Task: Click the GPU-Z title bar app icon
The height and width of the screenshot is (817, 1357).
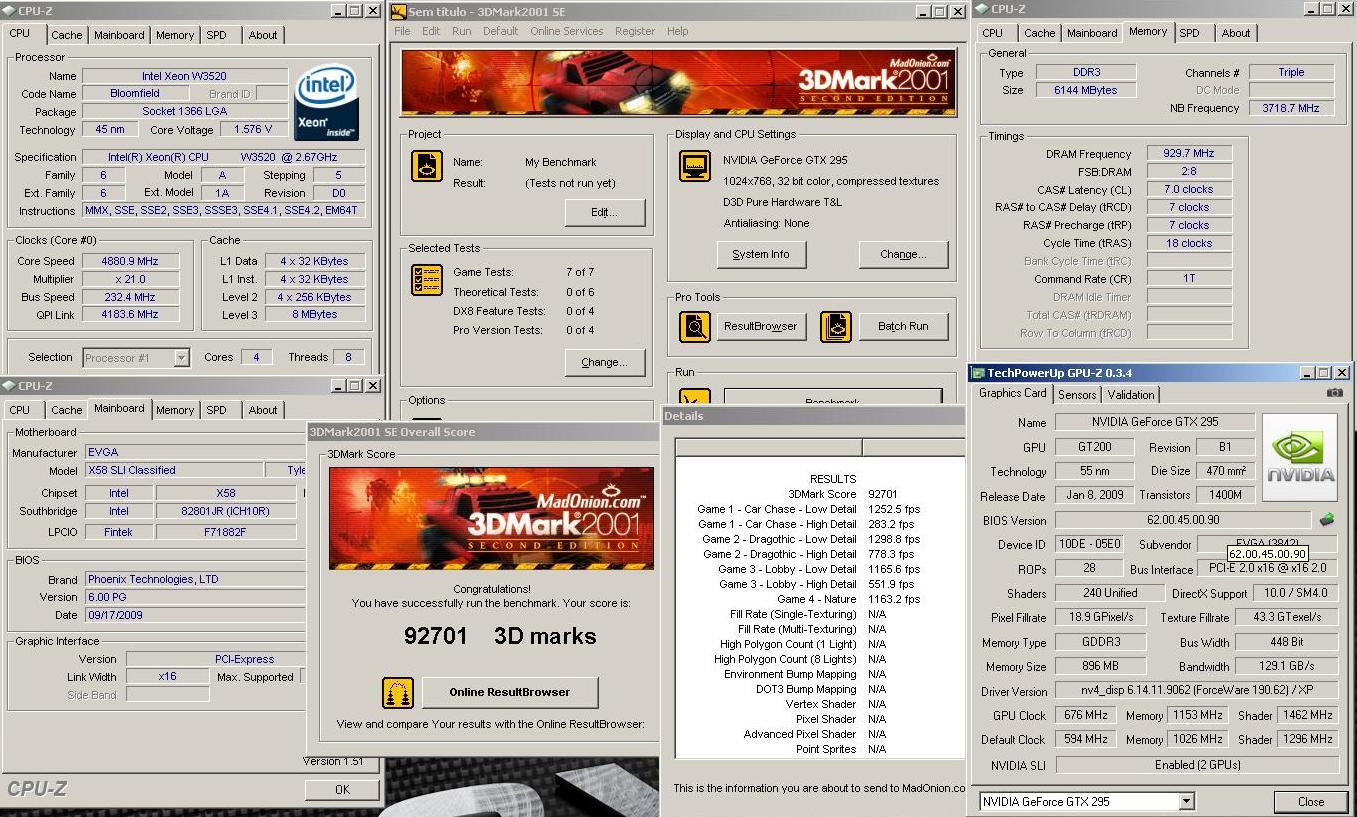Action: [978, 373]
